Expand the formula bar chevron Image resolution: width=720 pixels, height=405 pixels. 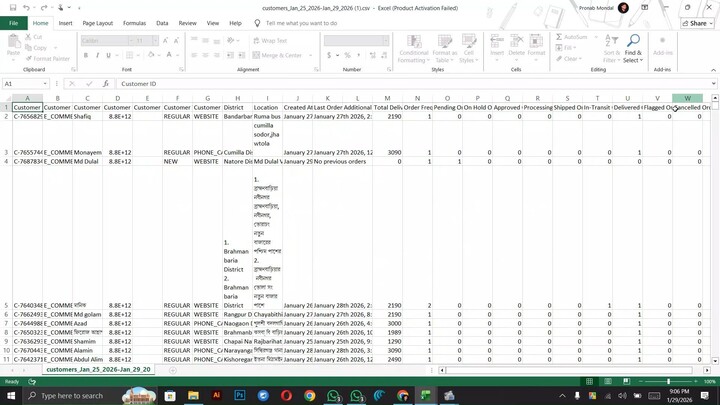[714, 84]
